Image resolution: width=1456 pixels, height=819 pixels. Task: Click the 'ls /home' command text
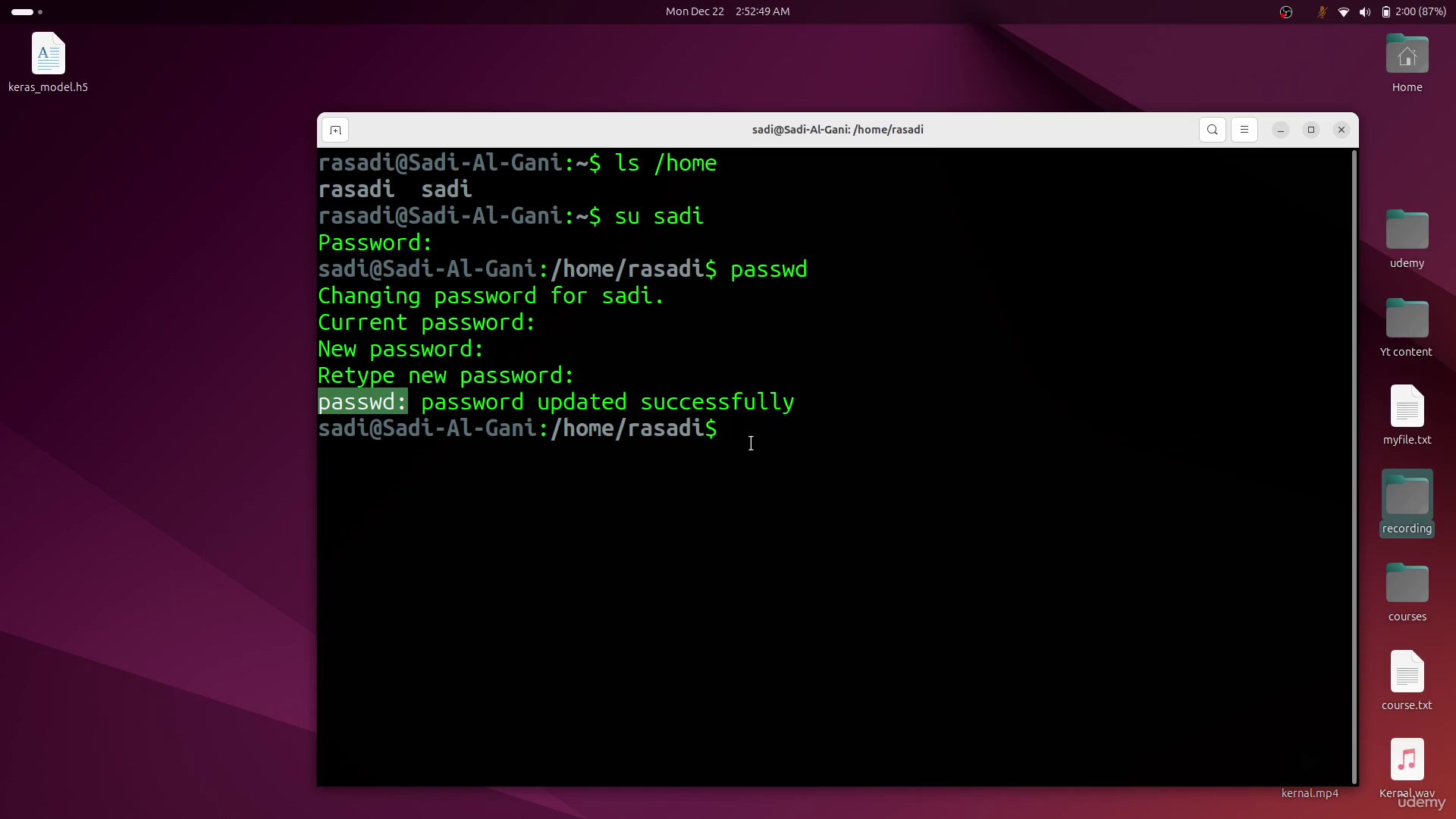(x=665, y=163)
